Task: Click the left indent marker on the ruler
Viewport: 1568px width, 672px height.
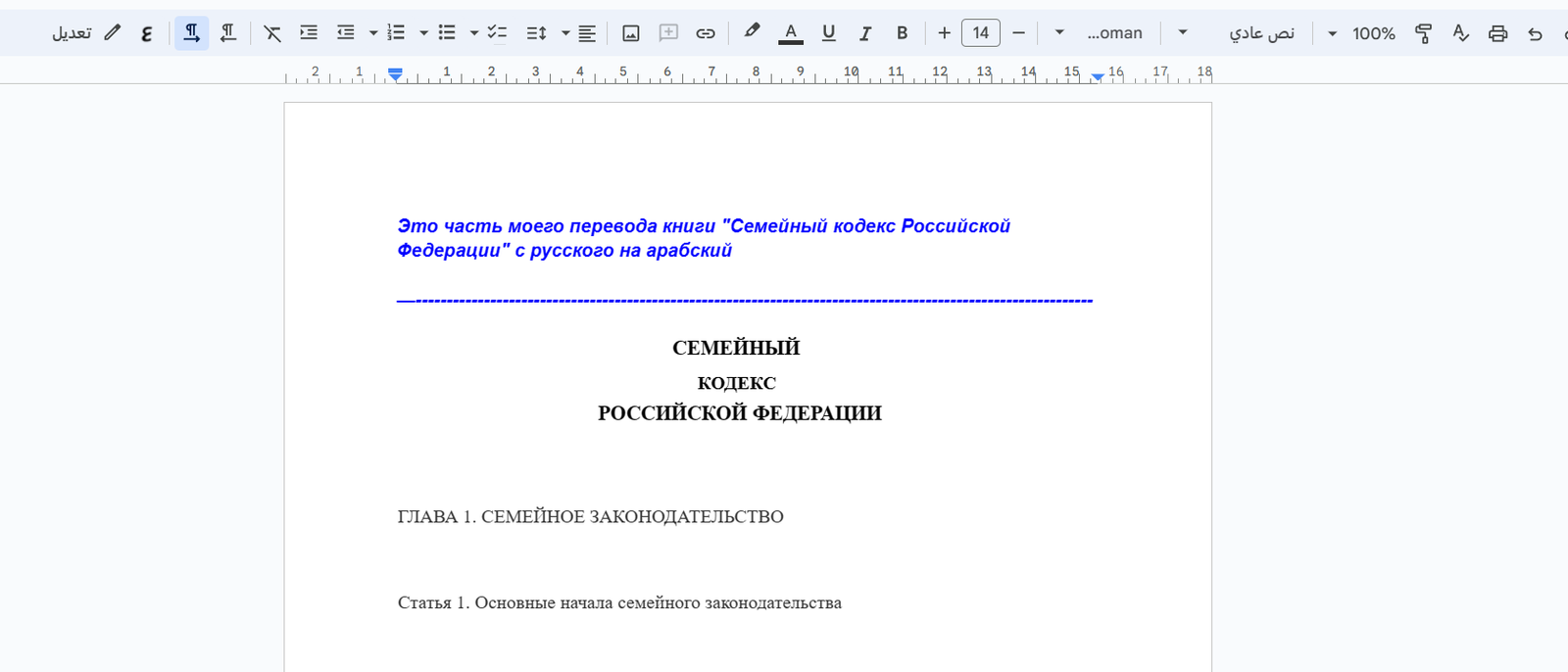Action: pos(395,74)
